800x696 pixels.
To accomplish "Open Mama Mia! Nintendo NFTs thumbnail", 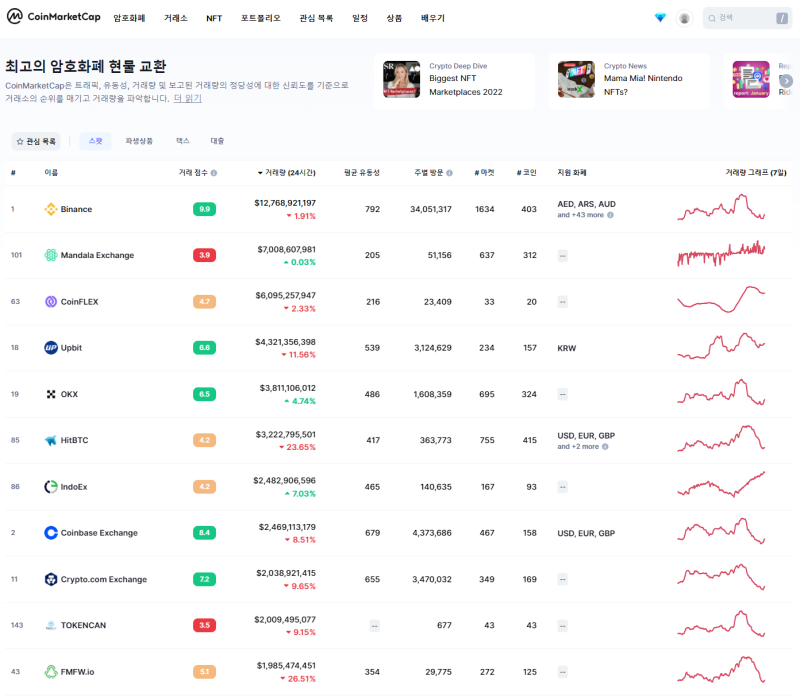I will (576, 80).
